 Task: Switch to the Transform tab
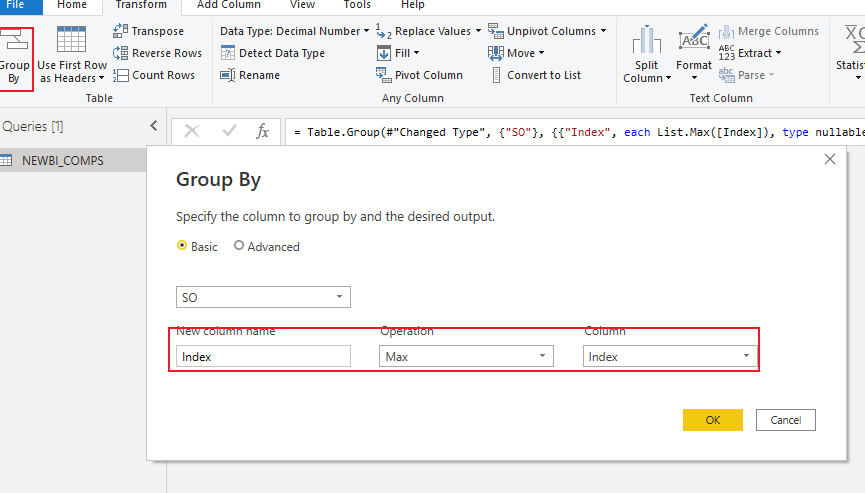coord(141,6)
